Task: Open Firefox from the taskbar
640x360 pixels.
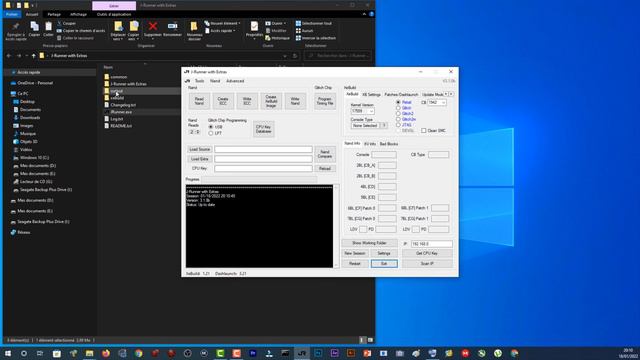Action: (106, 353)
